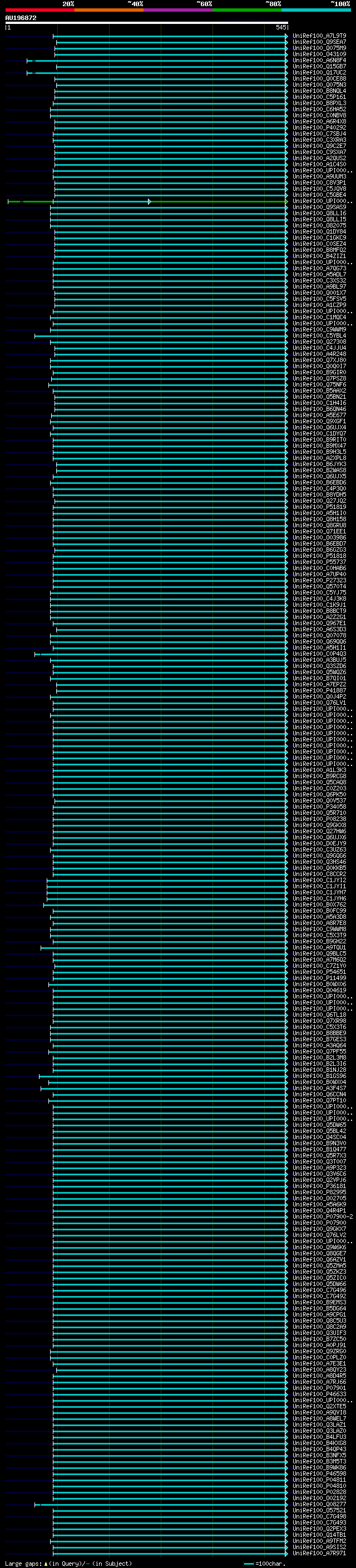
Task: Click hit label UniRef100_B0X762
Action: pyautogui.click(x=319, y=905)
